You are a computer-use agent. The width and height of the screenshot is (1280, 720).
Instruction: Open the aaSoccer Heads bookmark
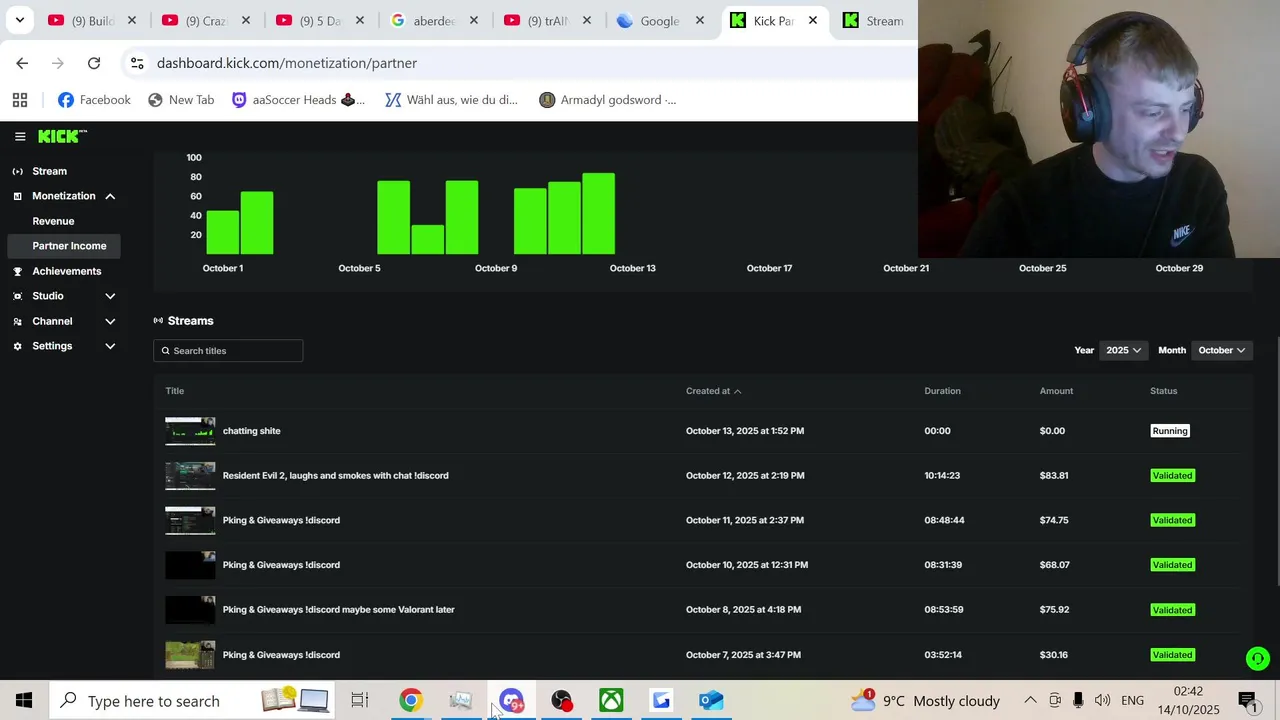pos(298,100)
